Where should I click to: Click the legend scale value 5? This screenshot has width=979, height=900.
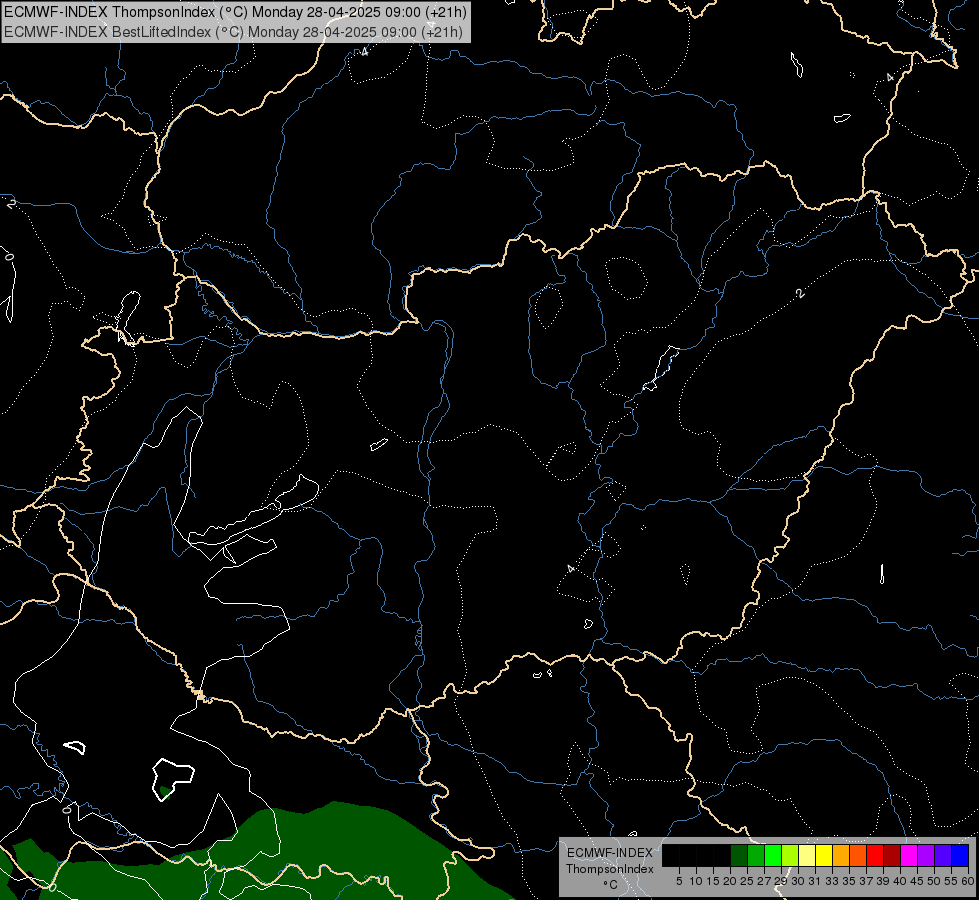coord(679,881)
